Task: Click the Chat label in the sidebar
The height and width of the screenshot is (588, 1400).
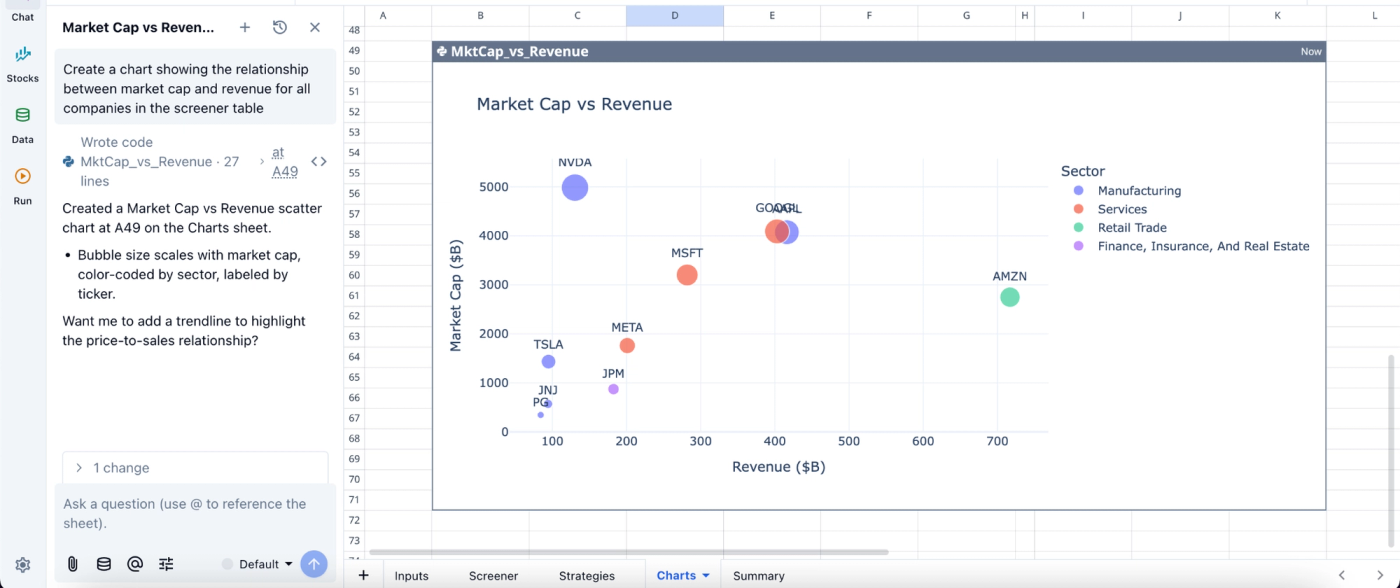Action: coord(22,17)
